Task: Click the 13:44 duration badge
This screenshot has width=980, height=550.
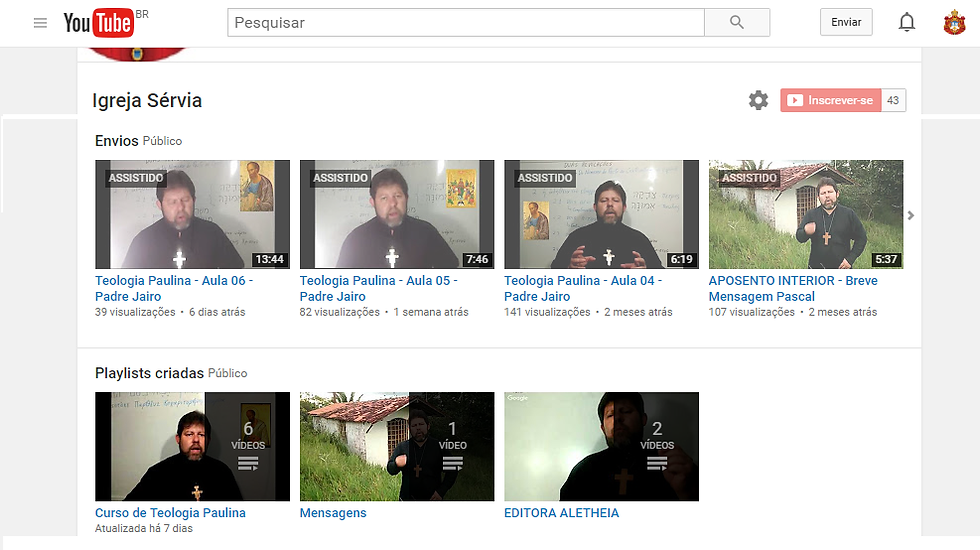Action: (x=269, y=259)
